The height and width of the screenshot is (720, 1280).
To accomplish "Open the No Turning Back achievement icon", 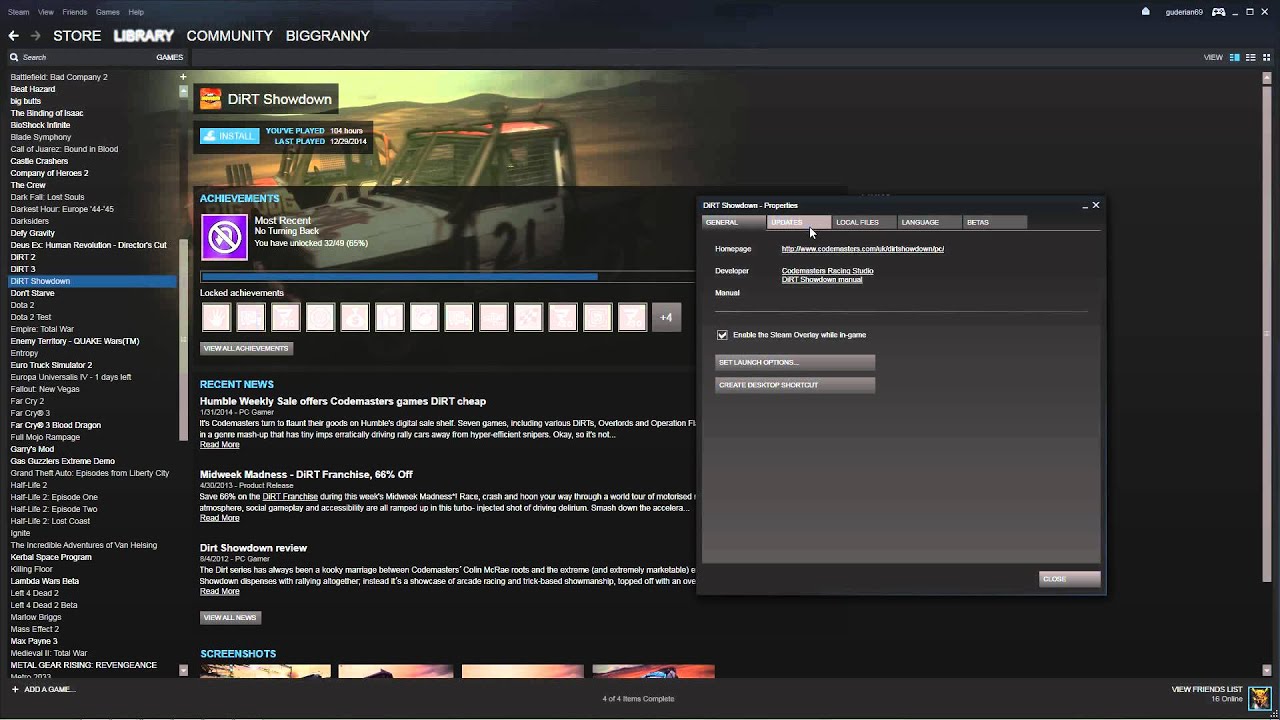I will (x=224, y=237).
